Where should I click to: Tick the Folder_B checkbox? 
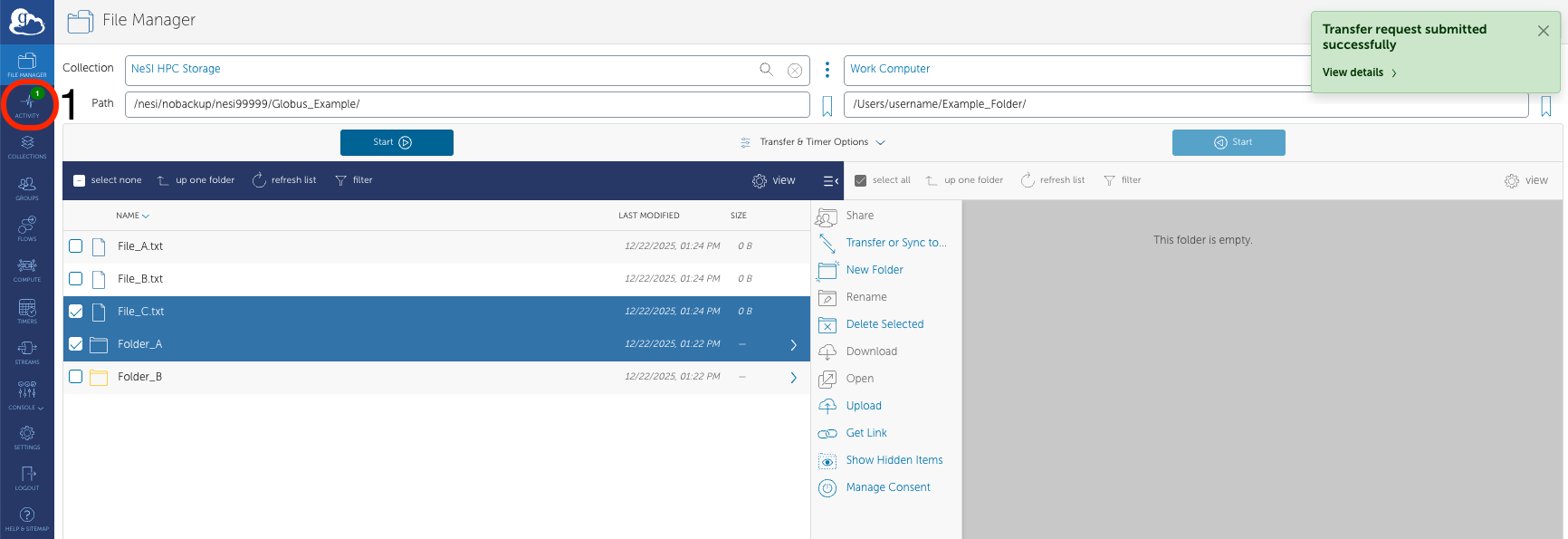76,377
